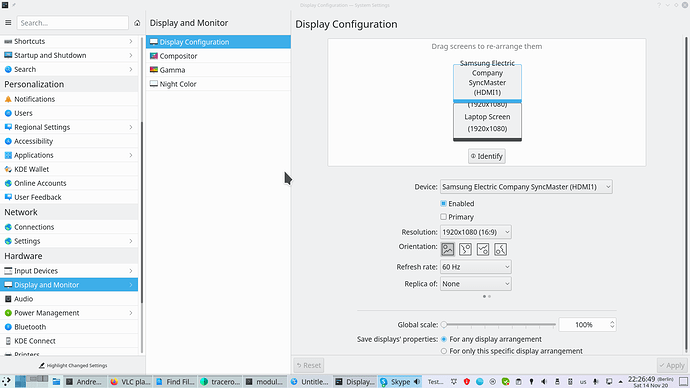Viewport: 690px width, 388px height.
Task: Open Shortcuts settings category
Action: click(x=69, y=41)
